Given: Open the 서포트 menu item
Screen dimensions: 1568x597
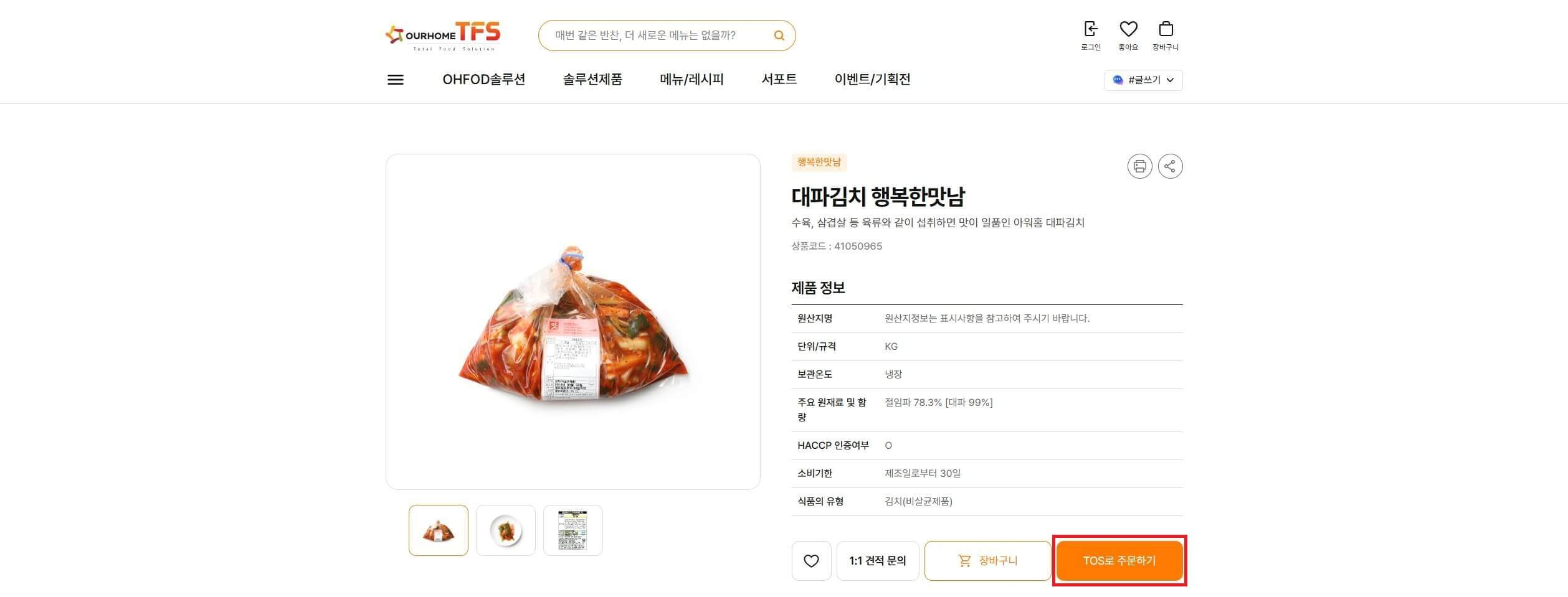Looking at the screenshot, I should [x=779, y=80].
